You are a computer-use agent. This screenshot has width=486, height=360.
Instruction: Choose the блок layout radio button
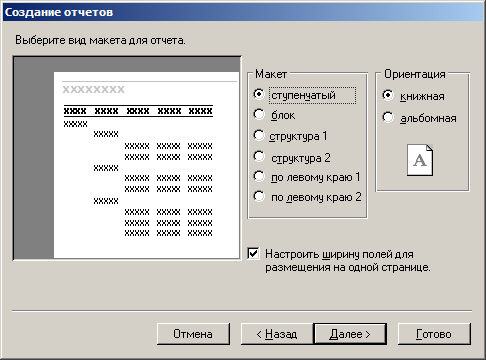[x=259, y=114]
